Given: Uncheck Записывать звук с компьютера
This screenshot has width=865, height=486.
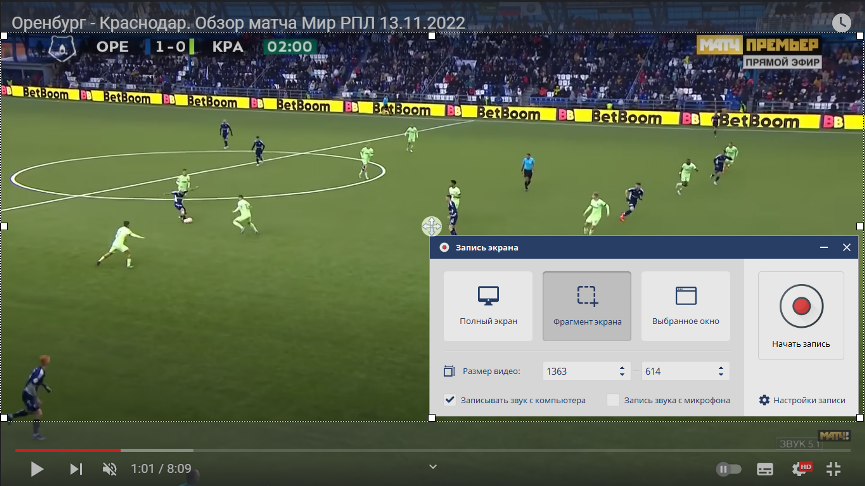Looking at the screenshot, I should [450, 400].
